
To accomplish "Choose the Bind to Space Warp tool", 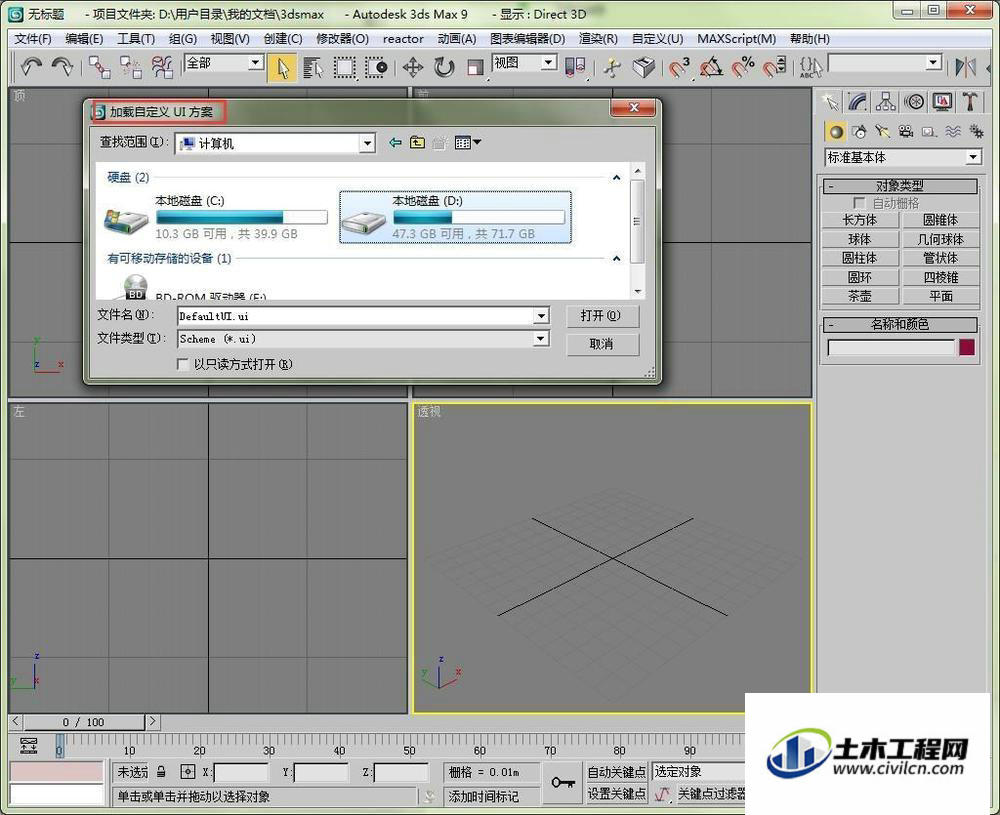I will click(x=163, y=66).
